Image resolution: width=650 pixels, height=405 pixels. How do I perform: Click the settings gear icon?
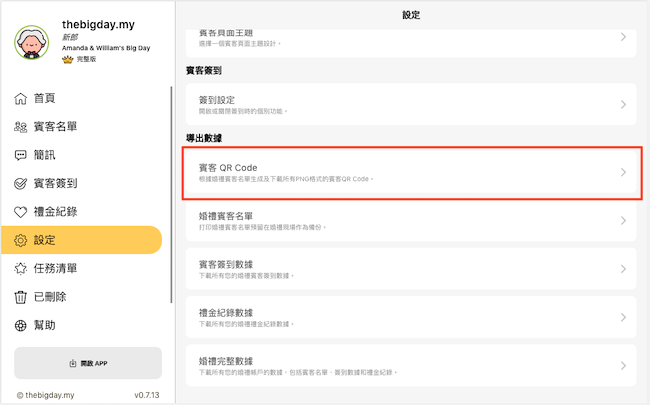21,240
